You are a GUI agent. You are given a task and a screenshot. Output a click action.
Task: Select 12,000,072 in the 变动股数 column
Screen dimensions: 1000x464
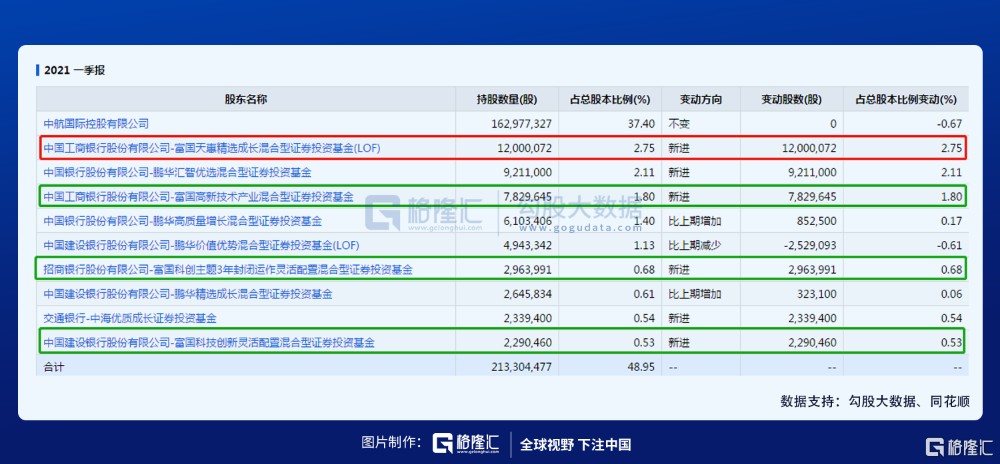click(x=809, y=148)
